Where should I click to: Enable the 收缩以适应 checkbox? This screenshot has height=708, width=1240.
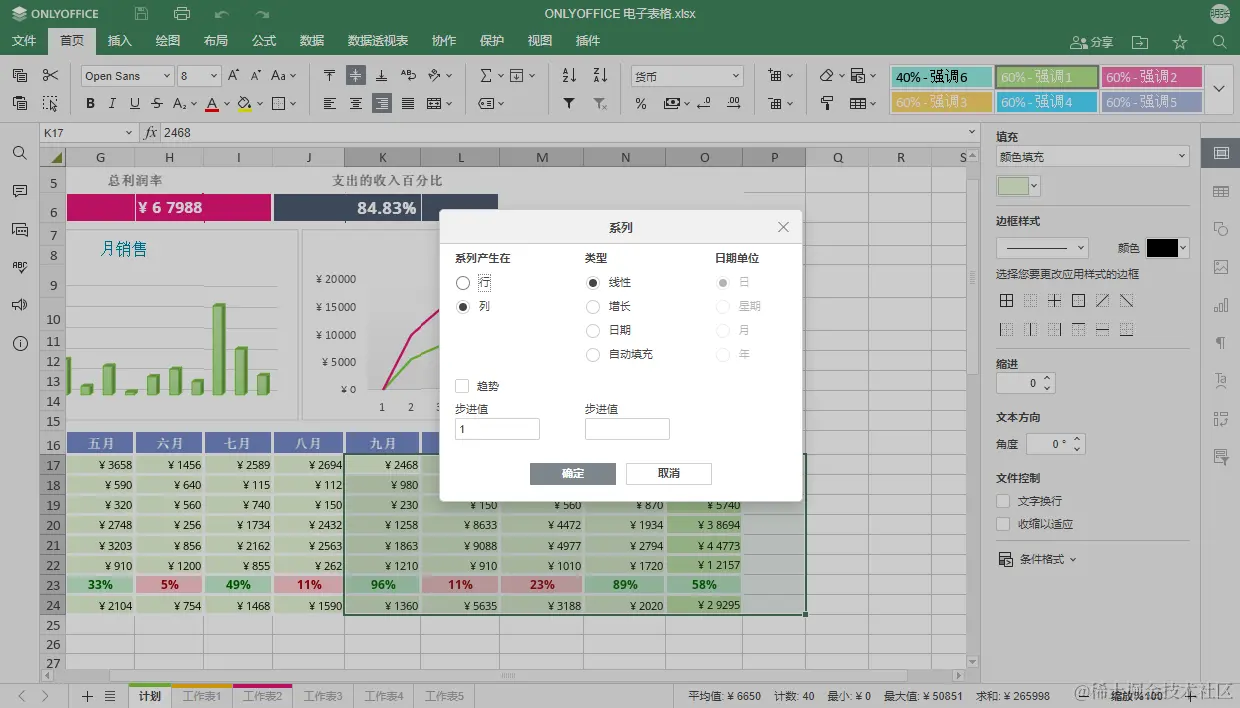click(1003, 524)
